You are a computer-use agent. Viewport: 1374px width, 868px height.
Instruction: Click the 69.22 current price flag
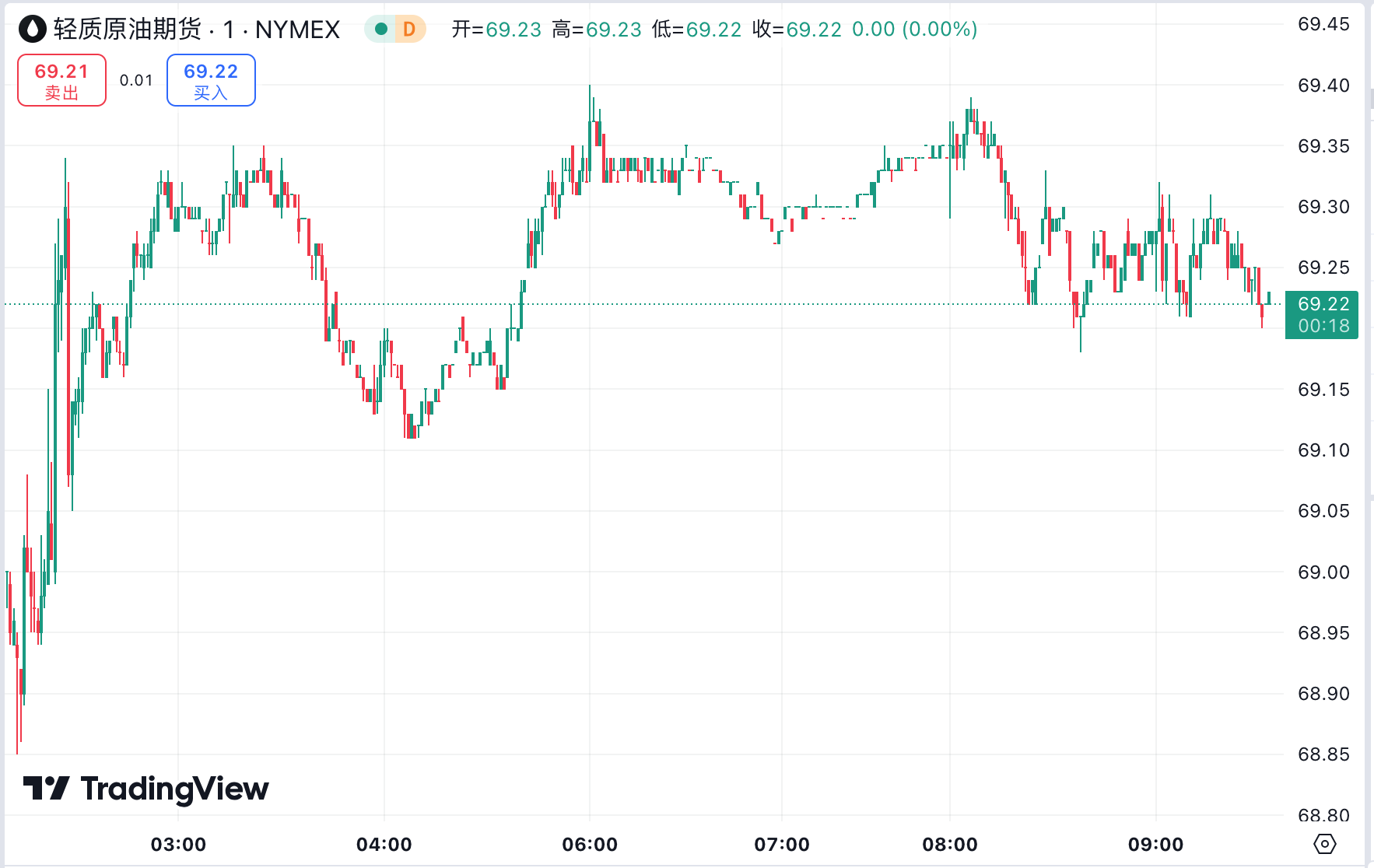point(1320,305)
